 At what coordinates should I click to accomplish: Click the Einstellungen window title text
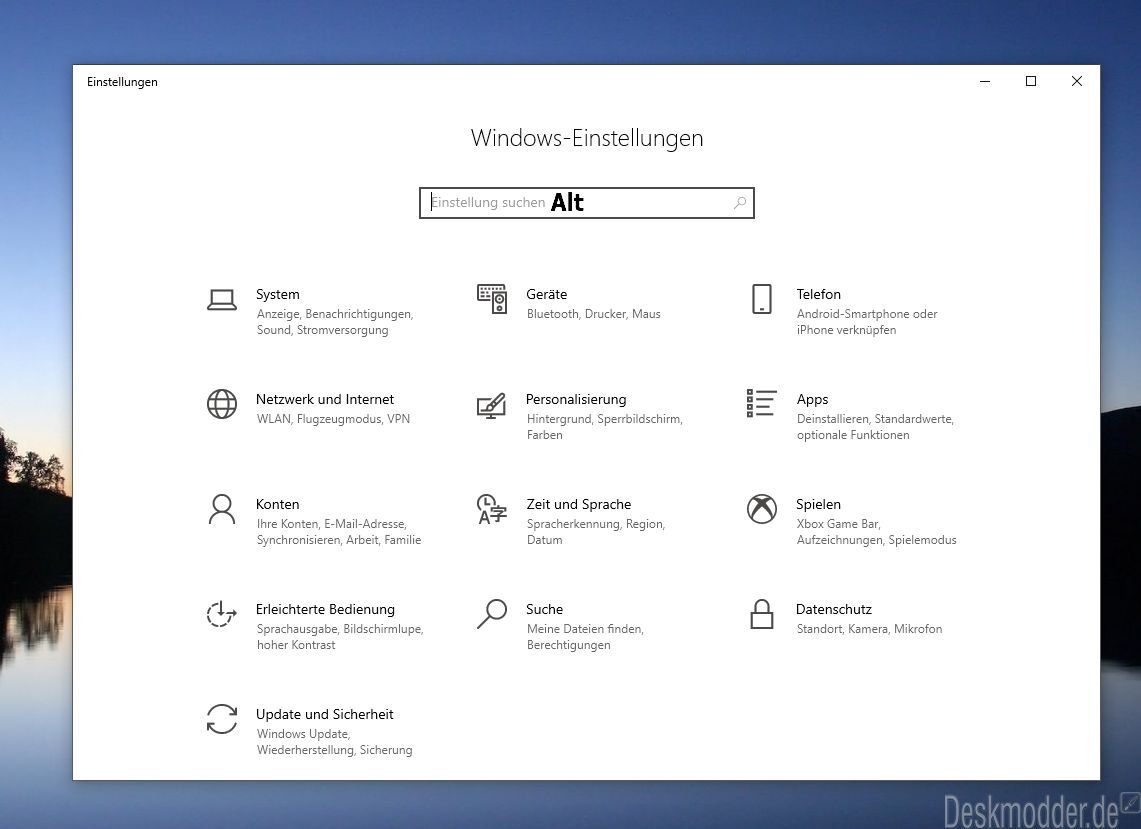pos(122,82)
